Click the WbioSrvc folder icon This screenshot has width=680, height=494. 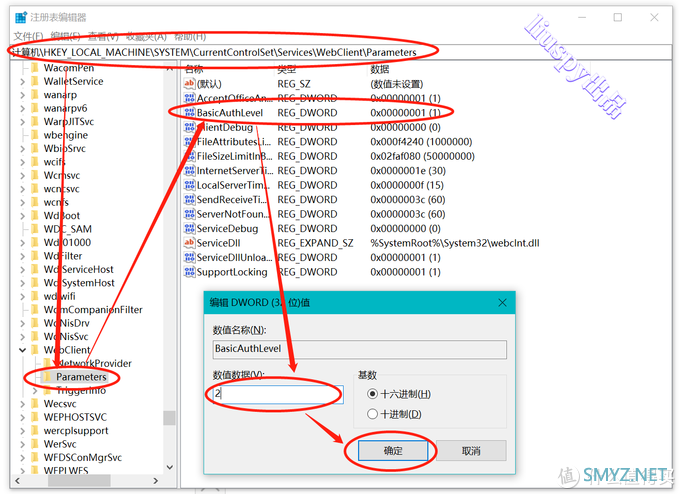[x=35, y=149]
